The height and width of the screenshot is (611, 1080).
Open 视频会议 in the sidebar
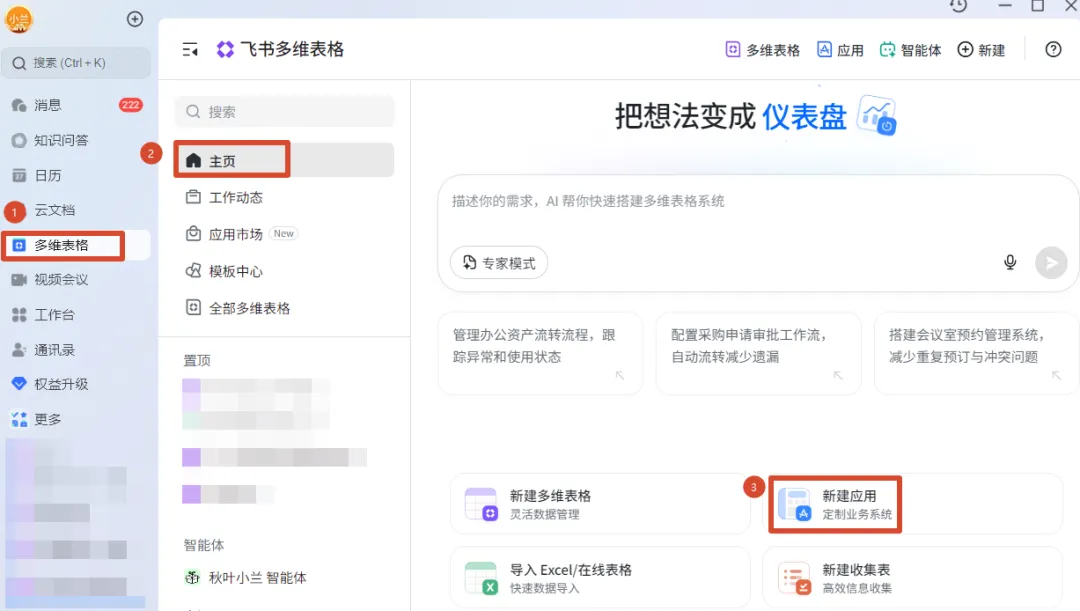click(x=76, y=280)
